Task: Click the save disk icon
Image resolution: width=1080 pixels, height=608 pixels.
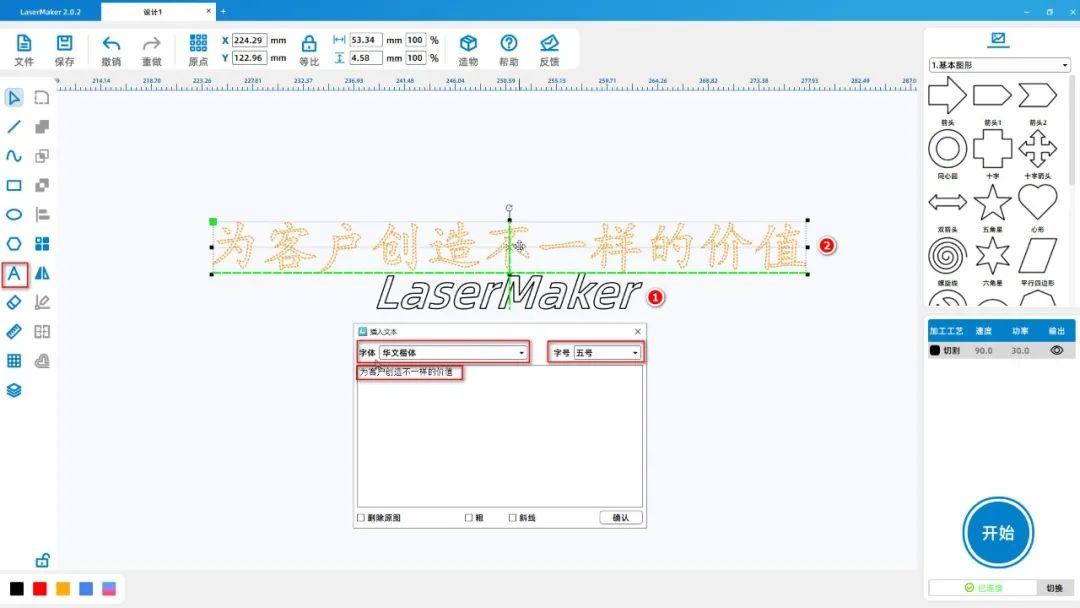Action: coord(64,44)
